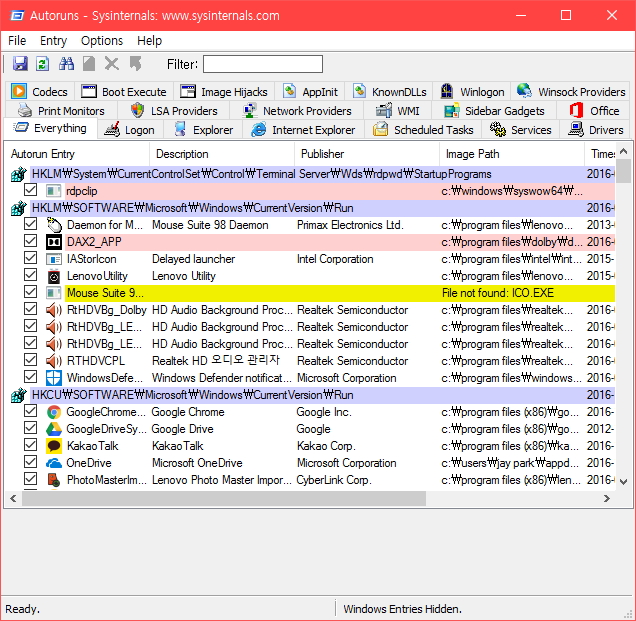Open the Help menu

pyautogui.click(x=149, y=41)
